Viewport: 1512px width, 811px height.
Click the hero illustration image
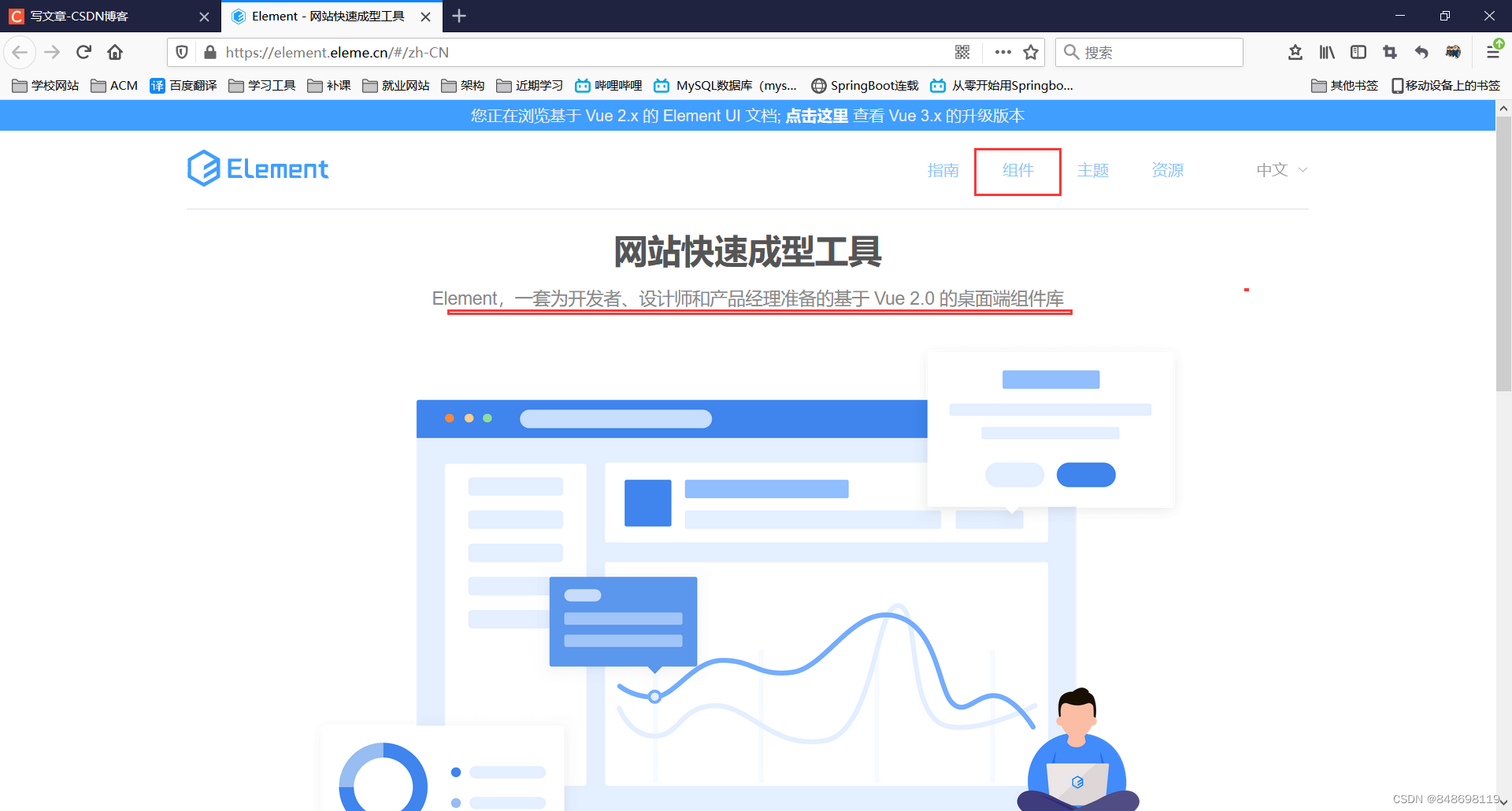click(x=747, y=581)
